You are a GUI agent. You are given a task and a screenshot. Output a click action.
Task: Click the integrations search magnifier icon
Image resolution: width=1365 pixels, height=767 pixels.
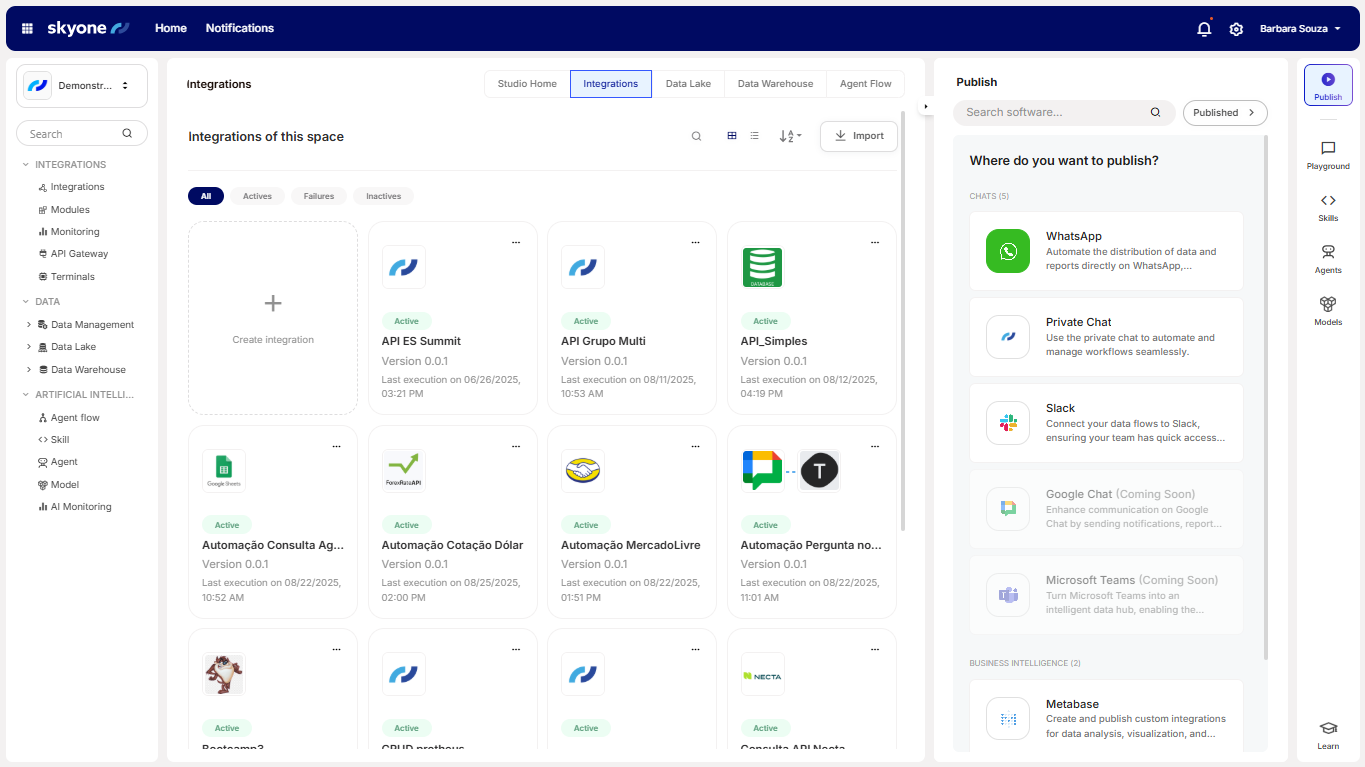pos(696,136)
